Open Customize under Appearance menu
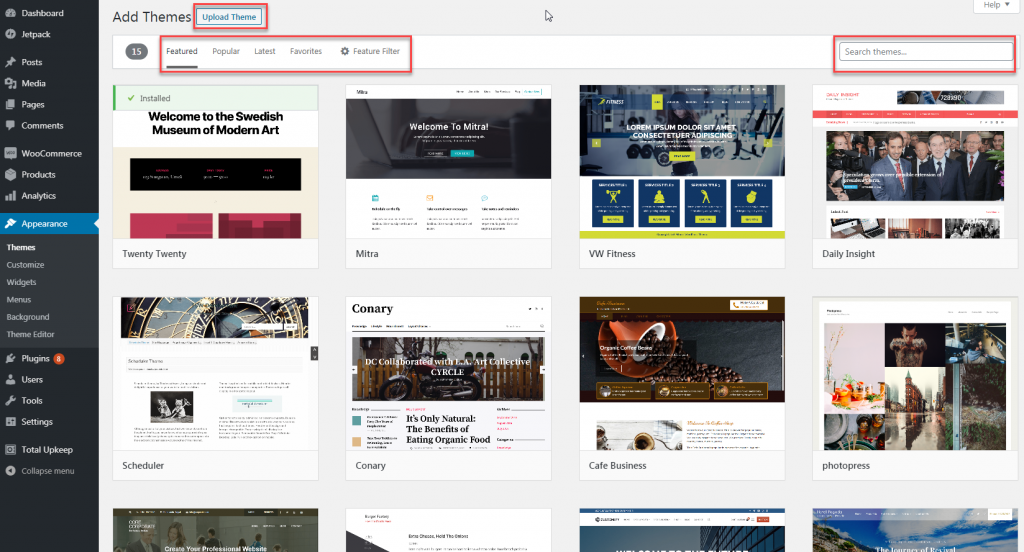1024x552 pixels. pyautogui.click(x=26, y=265)
